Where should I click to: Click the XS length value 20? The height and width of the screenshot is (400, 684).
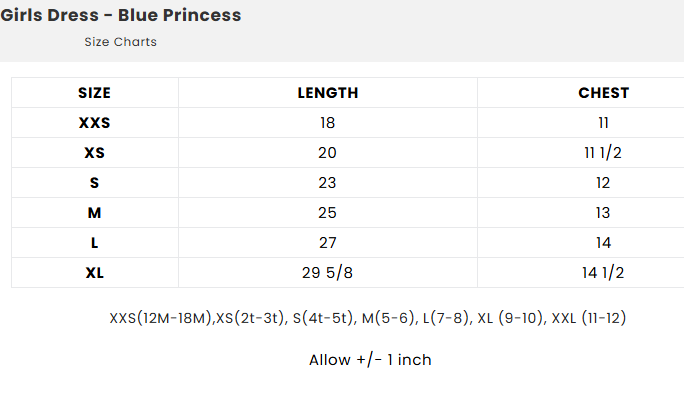327,153
